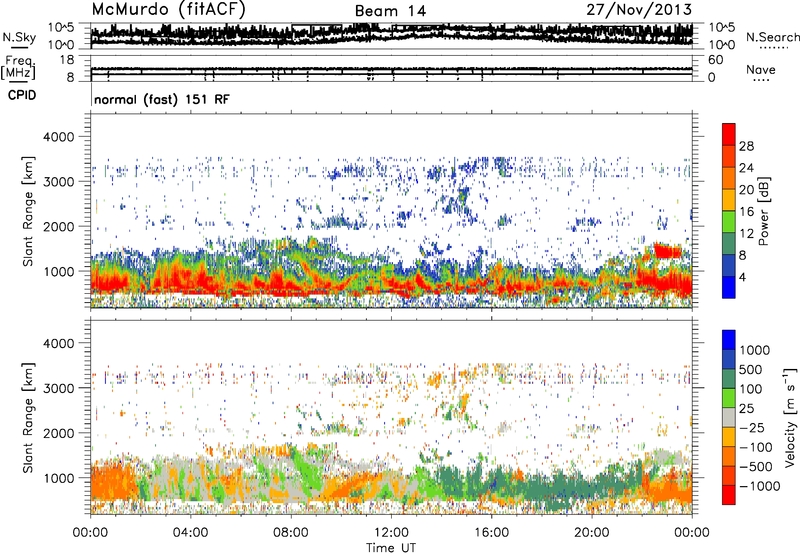Click the 'Slant Range [km]' label of velocity panel
Viewport: 800px width, 554px height.
tap(28, 418)
